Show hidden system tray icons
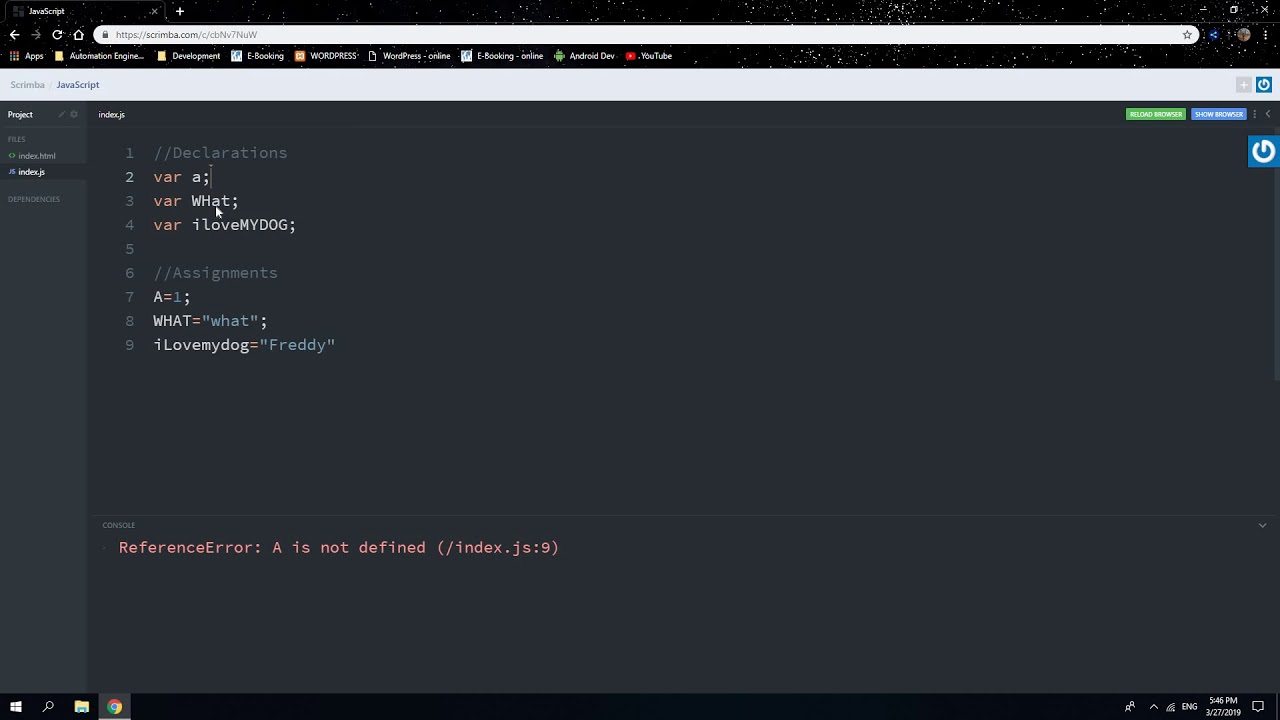Image resolution: width=1280 pixels, height=720 pixels. click(x=1153, y=707)
